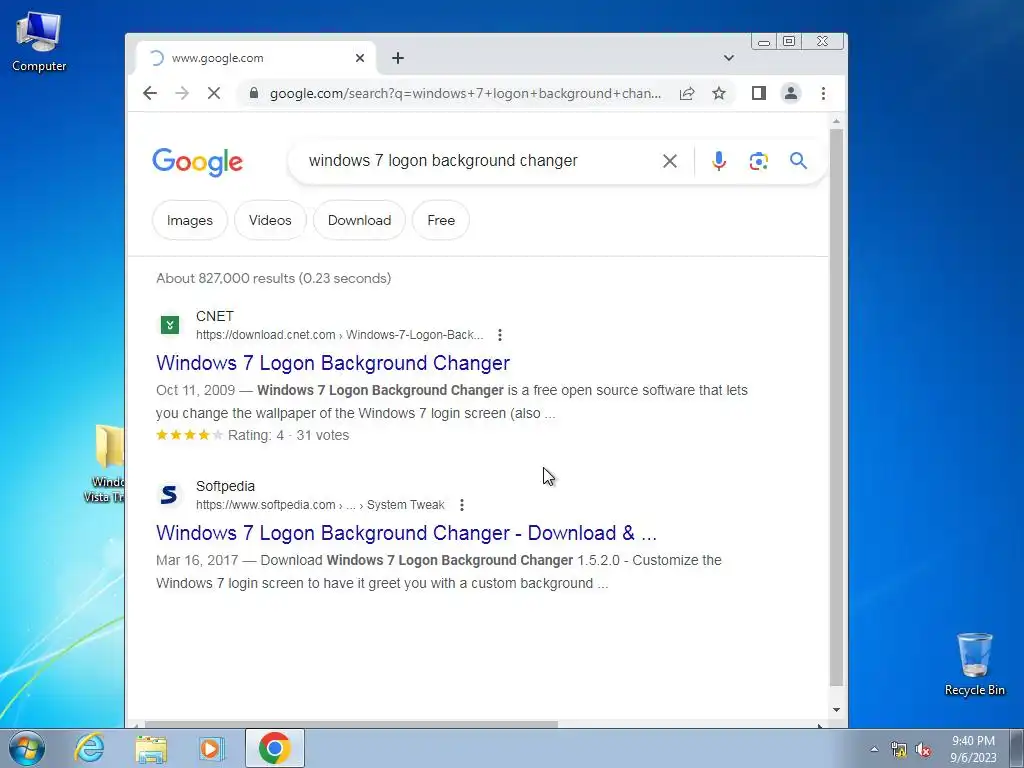
Task: Open the clock showing 9:40 PM
Action: point(973,749)
